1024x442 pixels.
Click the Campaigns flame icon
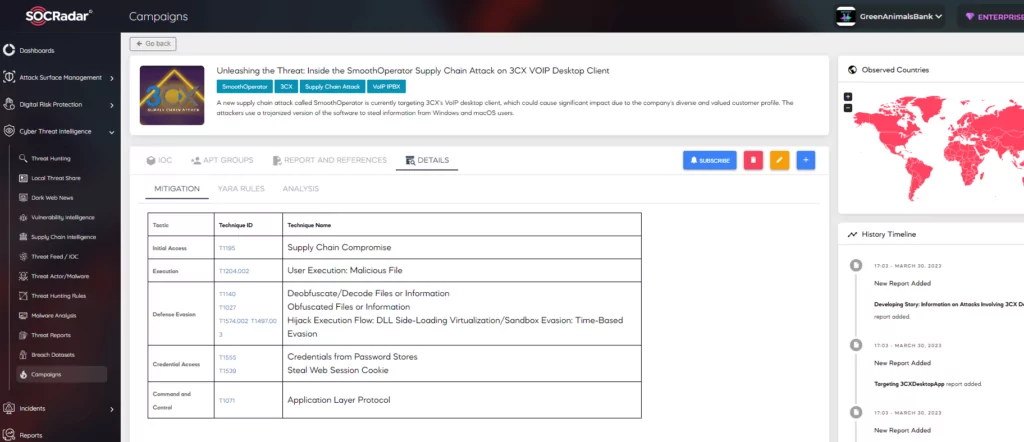(24, 374)
